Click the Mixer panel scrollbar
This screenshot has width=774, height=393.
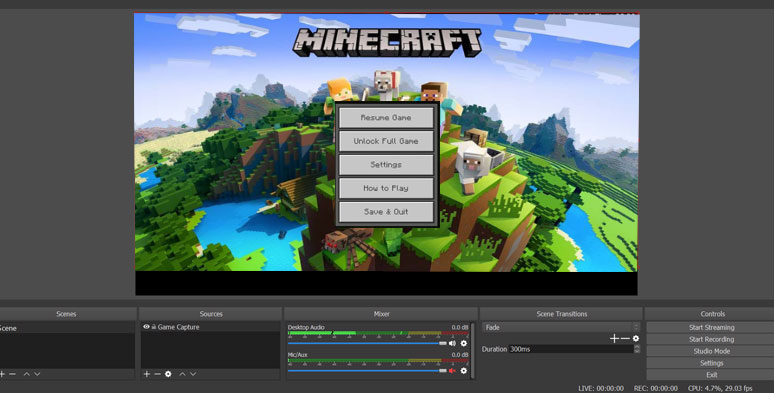coord(473,351)
